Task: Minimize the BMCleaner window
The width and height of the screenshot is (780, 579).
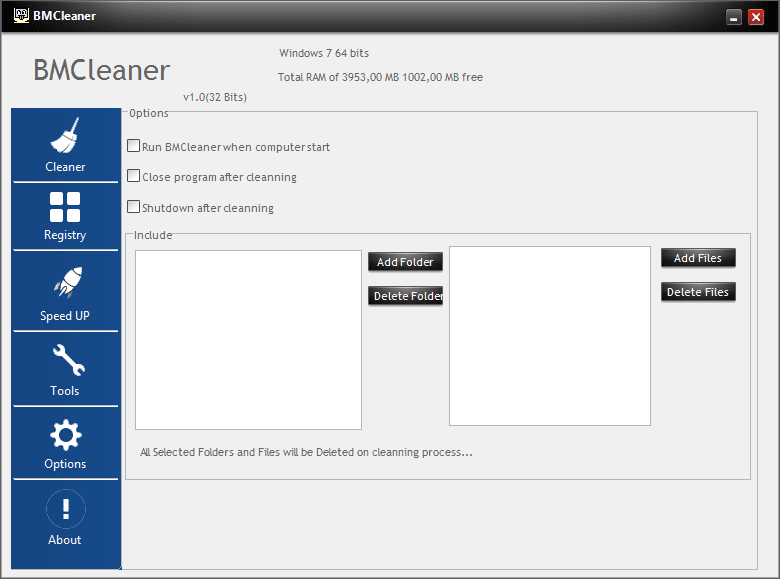Action: pyautogui.click(x=733, y=17)
